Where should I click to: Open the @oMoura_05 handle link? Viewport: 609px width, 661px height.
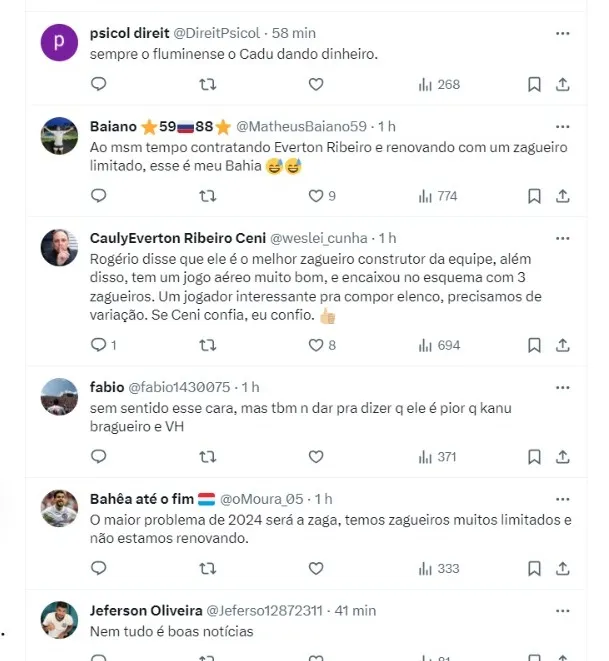coord(260,498)
